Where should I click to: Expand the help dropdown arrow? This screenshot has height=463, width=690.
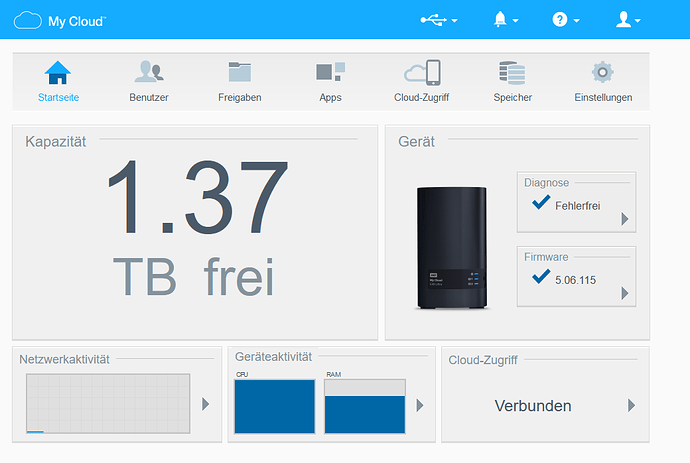[576, 21]
